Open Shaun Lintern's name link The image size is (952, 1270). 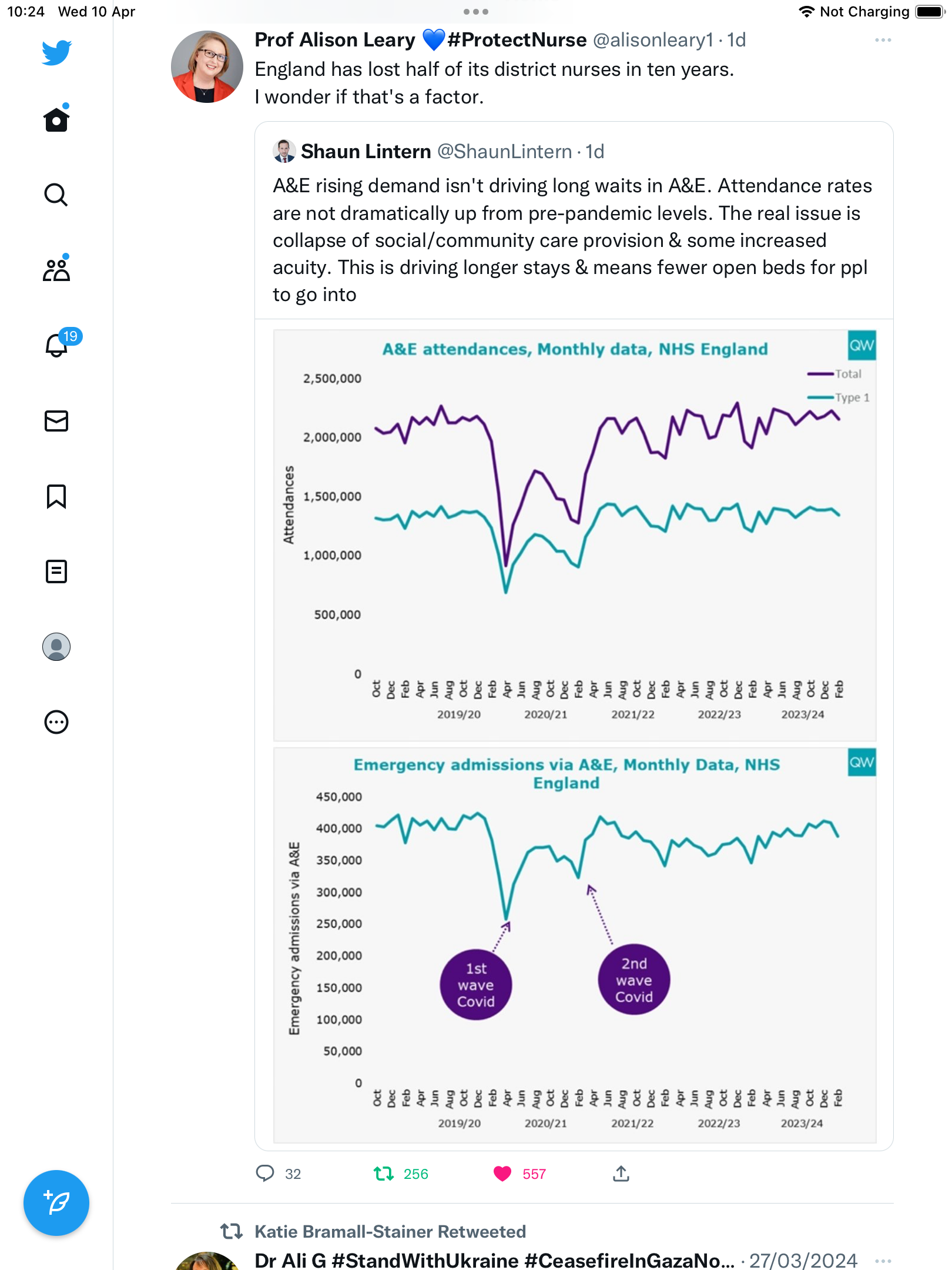tap(366, 152)
